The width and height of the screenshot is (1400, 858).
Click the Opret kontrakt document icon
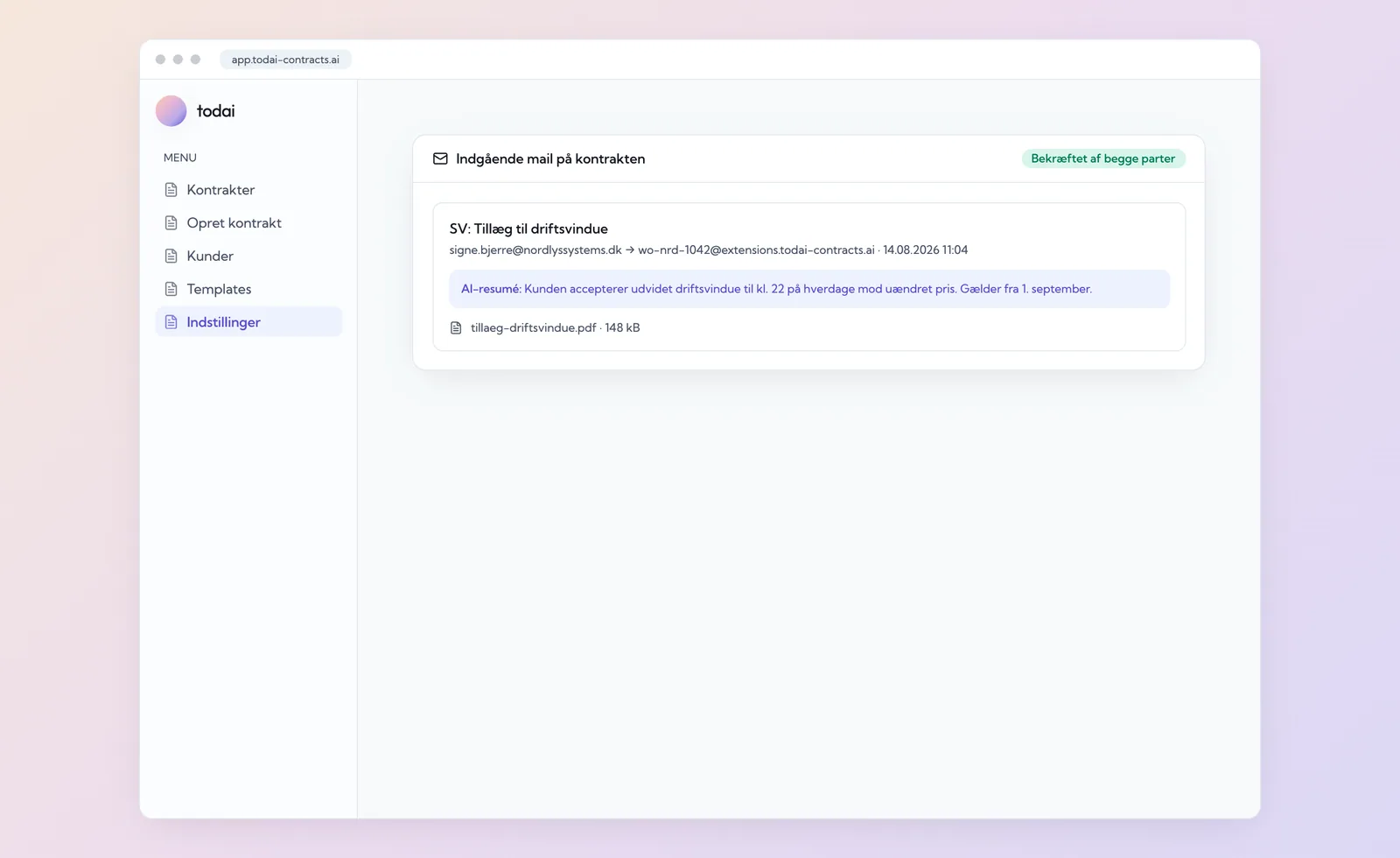pyautogui.click(x=171, y=223)
